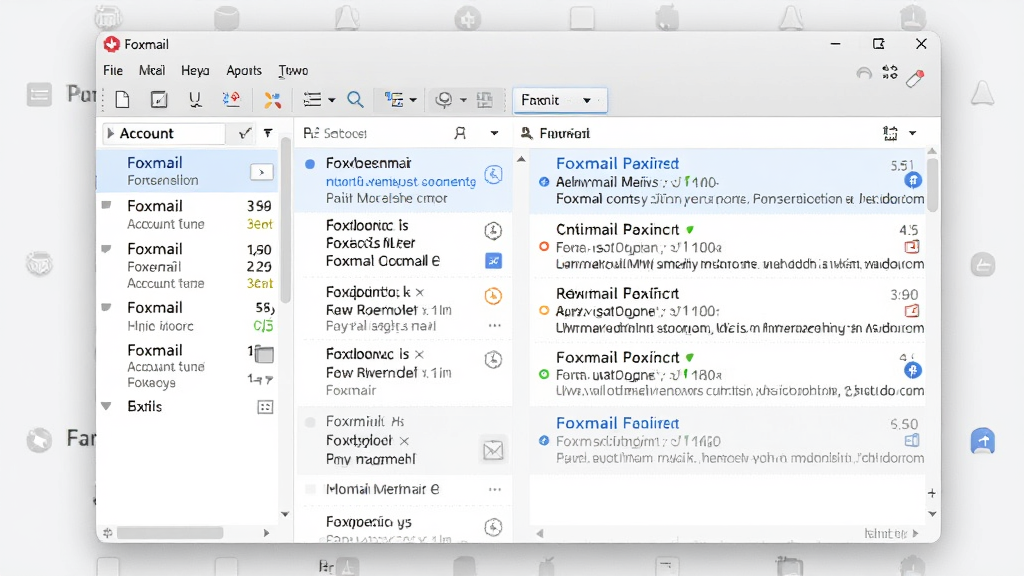Click the compose pencil-in-square toolbar icon
The width and height of the screenshot is (1024, 576).
point(159,100)
